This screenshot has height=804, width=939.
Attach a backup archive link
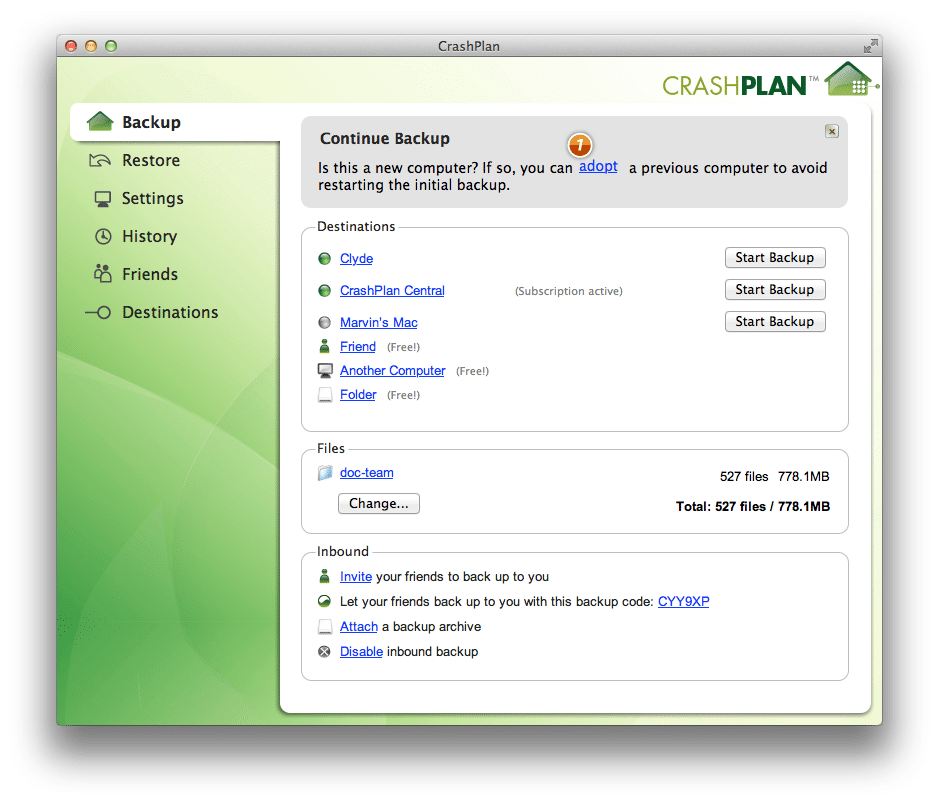359,627
